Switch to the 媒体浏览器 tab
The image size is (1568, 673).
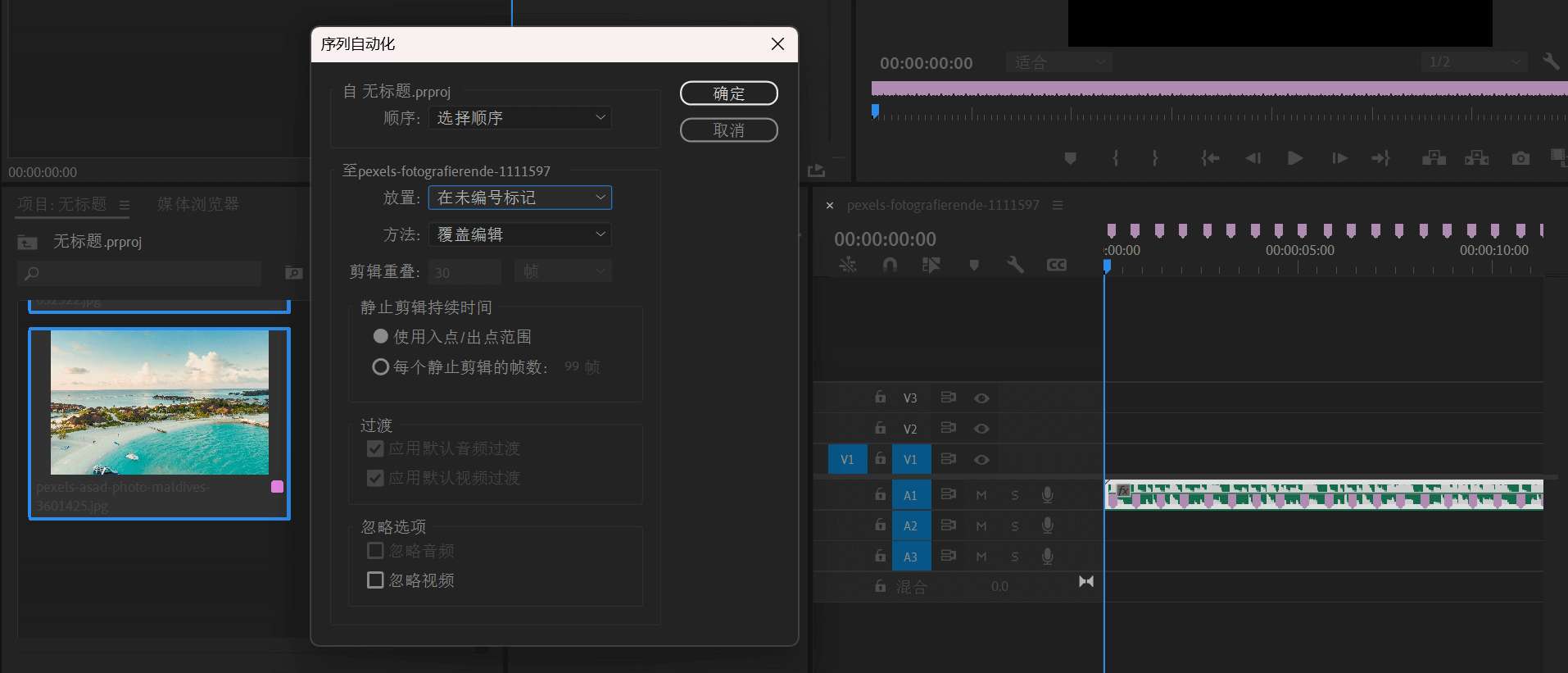[198, 204]
